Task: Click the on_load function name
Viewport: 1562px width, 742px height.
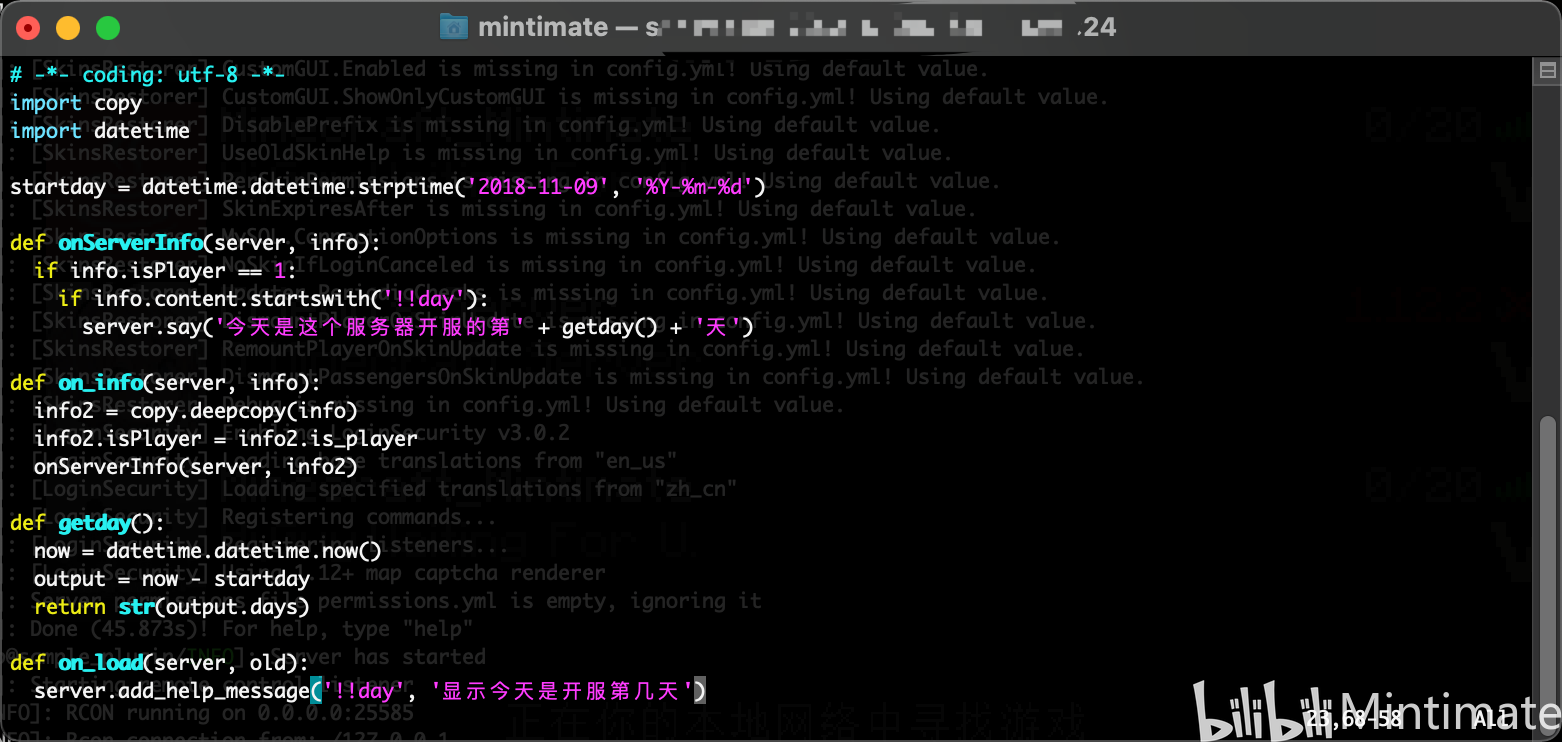Action: (x=100, y=662)
